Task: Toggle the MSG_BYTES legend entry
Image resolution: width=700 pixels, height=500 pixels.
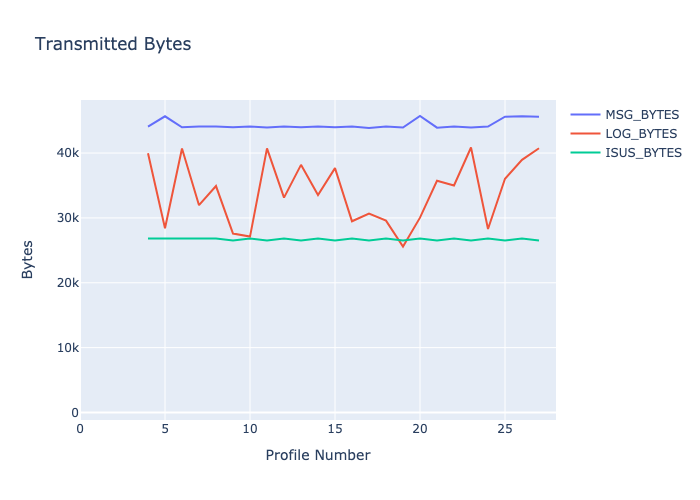Action: click(640, 114)
